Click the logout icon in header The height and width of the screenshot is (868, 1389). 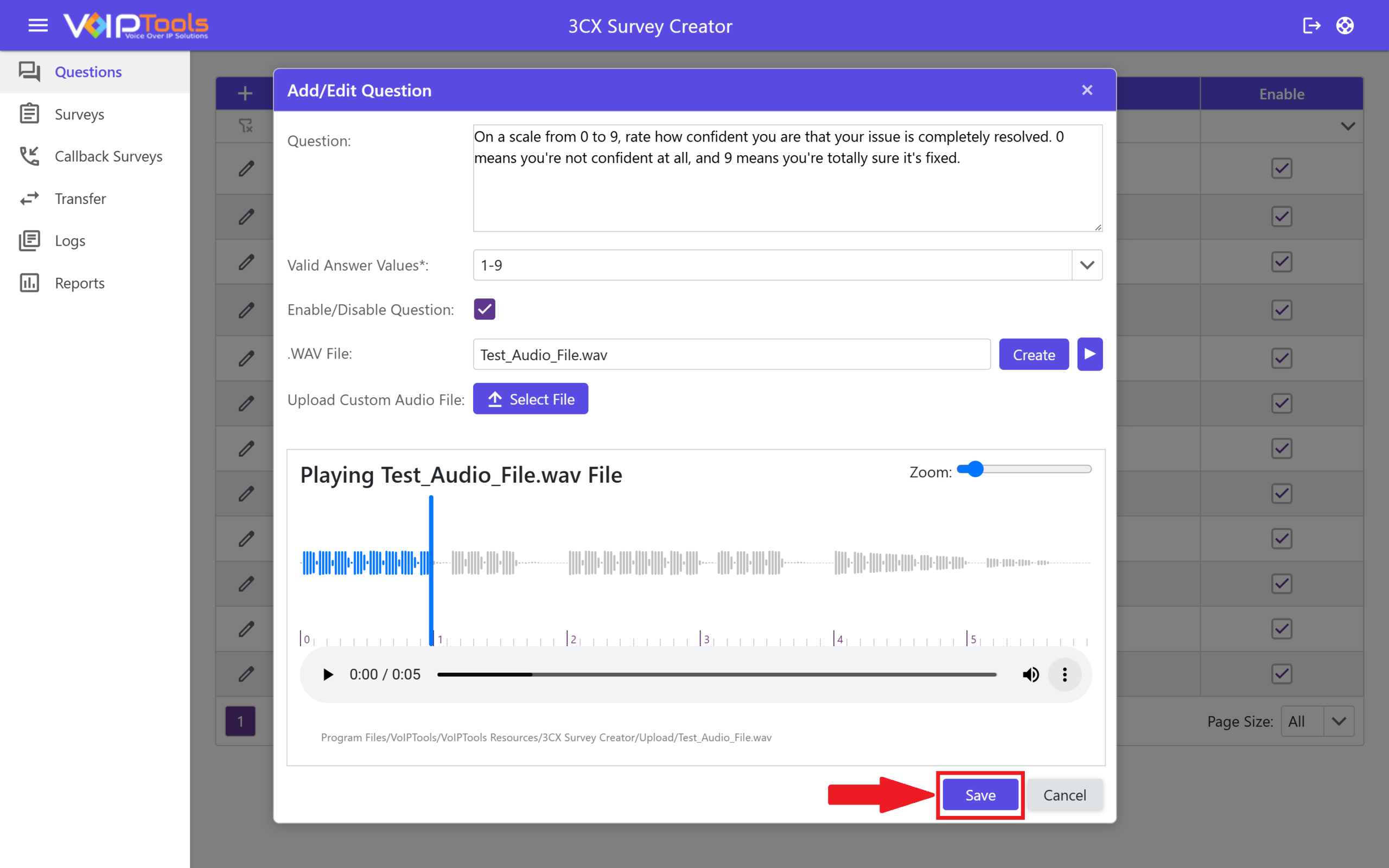click(x=1311, y=25)
